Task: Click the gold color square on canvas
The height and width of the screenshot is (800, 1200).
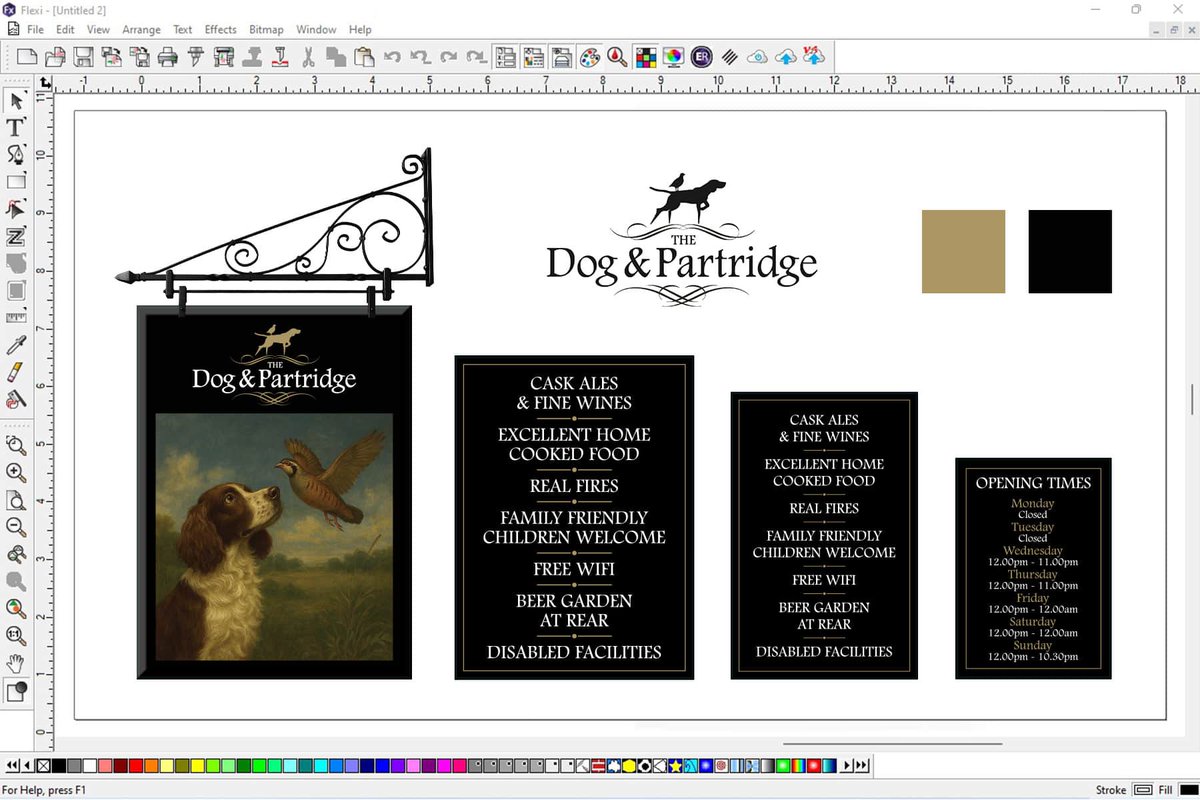Action: (963, 251)
